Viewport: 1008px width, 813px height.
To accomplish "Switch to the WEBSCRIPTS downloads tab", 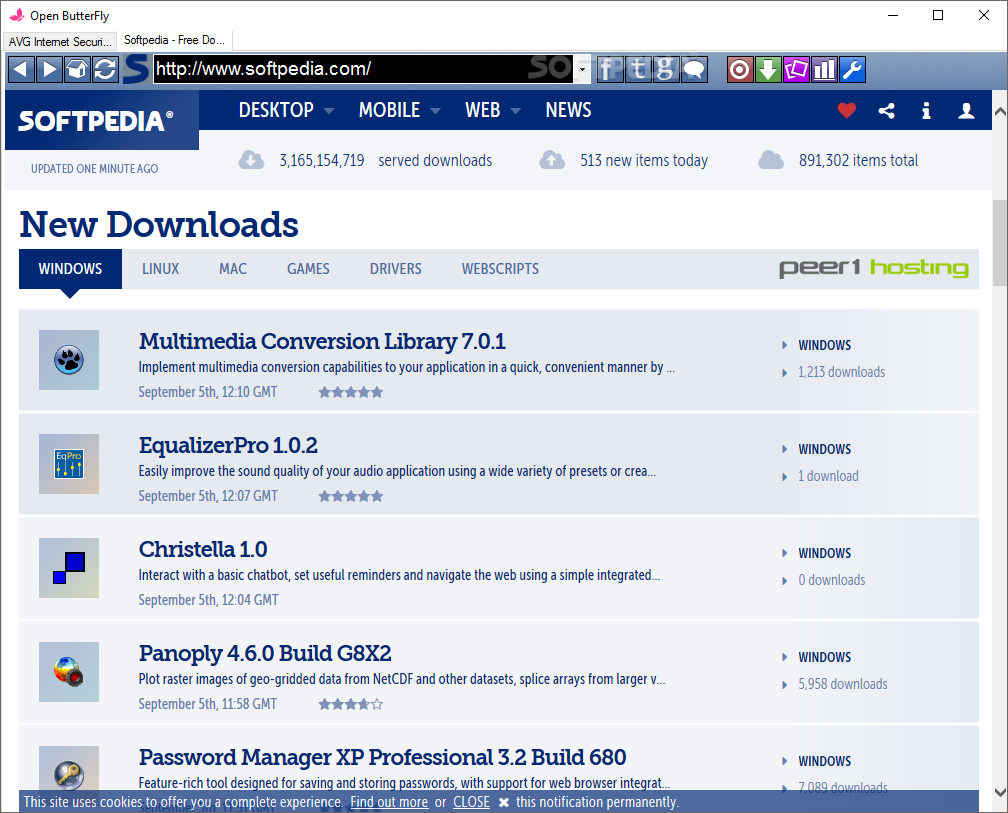I will 500,269.
